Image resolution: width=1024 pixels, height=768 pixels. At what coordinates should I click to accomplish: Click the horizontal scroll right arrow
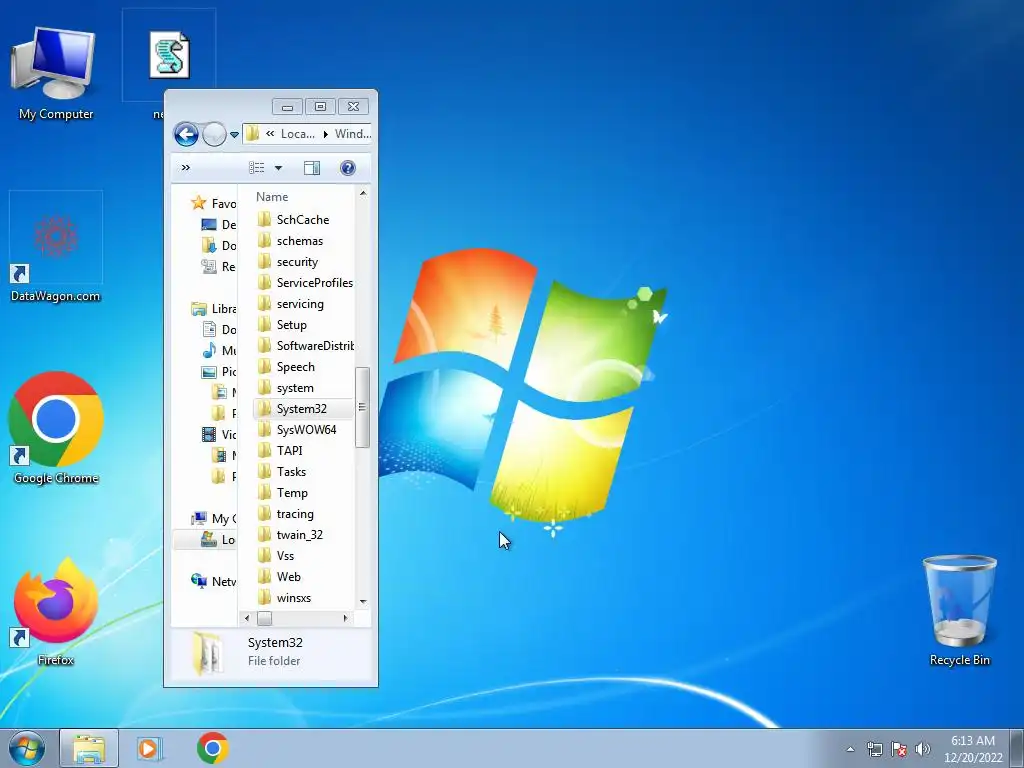click(345, 618)
